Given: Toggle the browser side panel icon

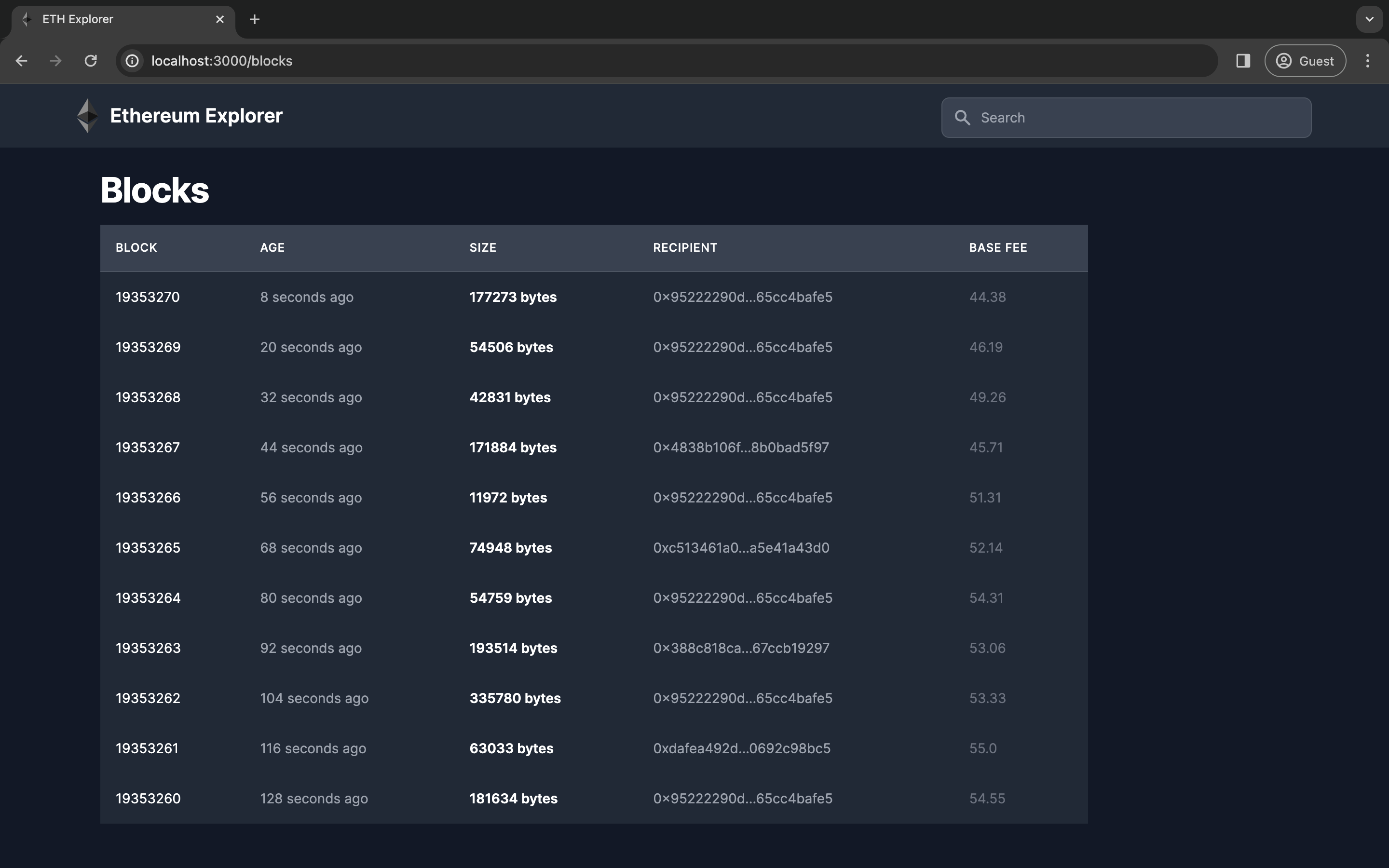Looking at the screenshot, I should [x=1243, y=61].
